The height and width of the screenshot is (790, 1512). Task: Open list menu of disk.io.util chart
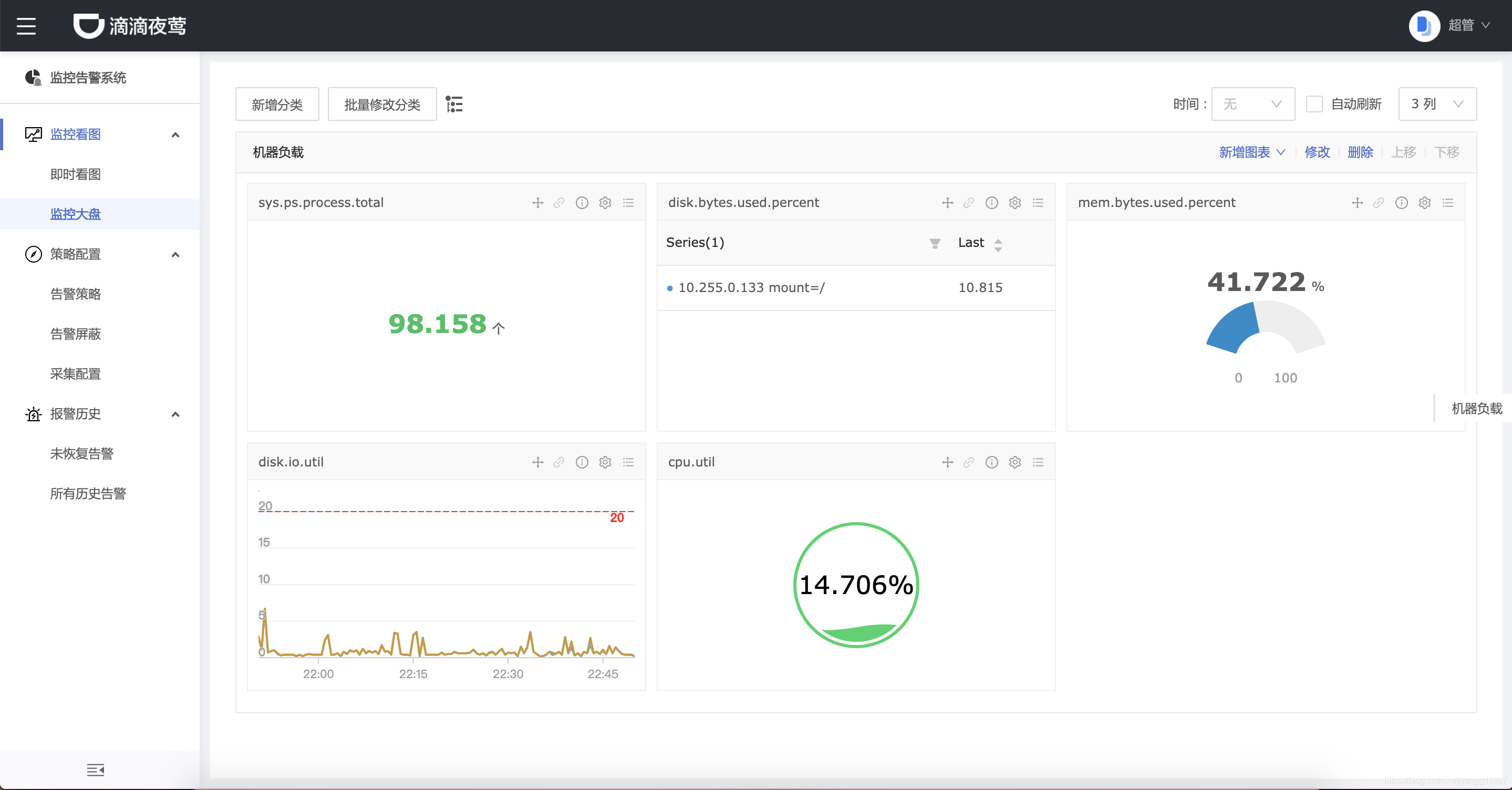629,462
